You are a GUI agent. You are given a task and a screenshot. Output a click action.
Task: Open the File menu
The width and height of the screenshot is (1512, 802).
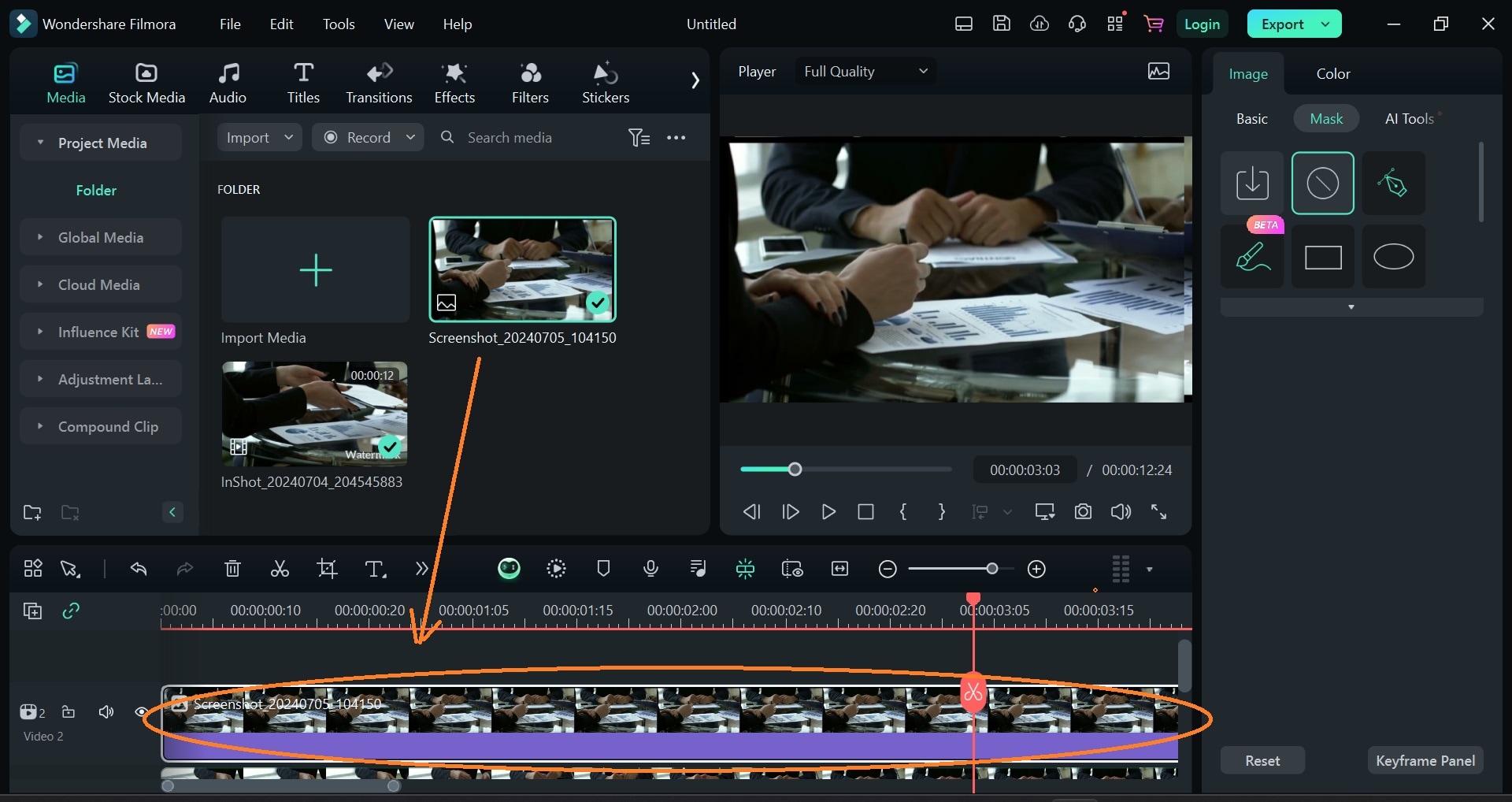pyautogui.click(x=230, y=24)
